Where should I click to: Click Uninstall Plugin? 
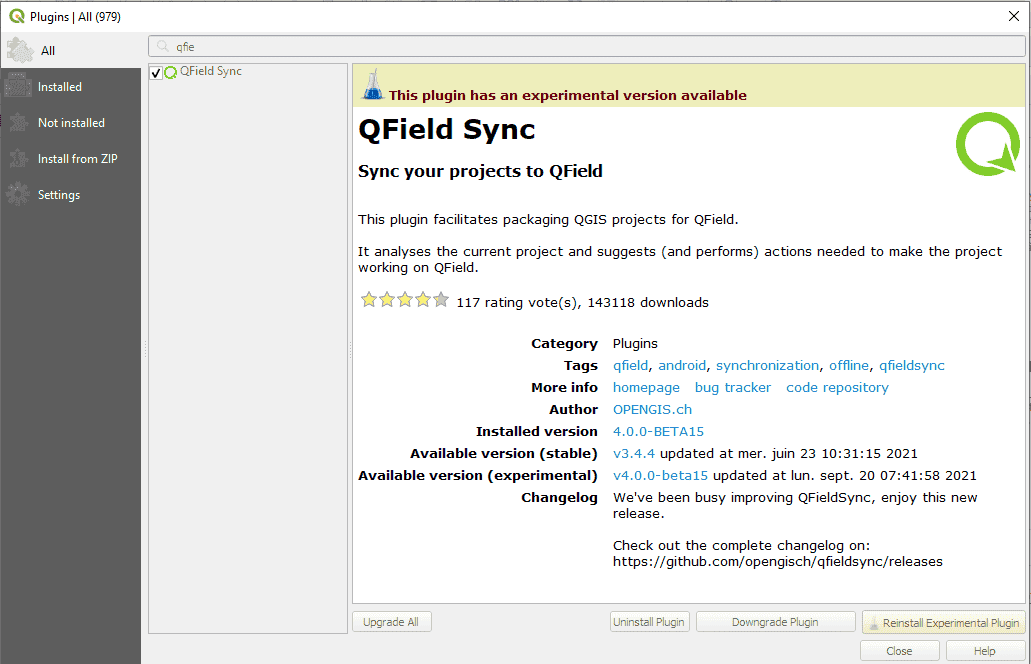click(649, 621)
